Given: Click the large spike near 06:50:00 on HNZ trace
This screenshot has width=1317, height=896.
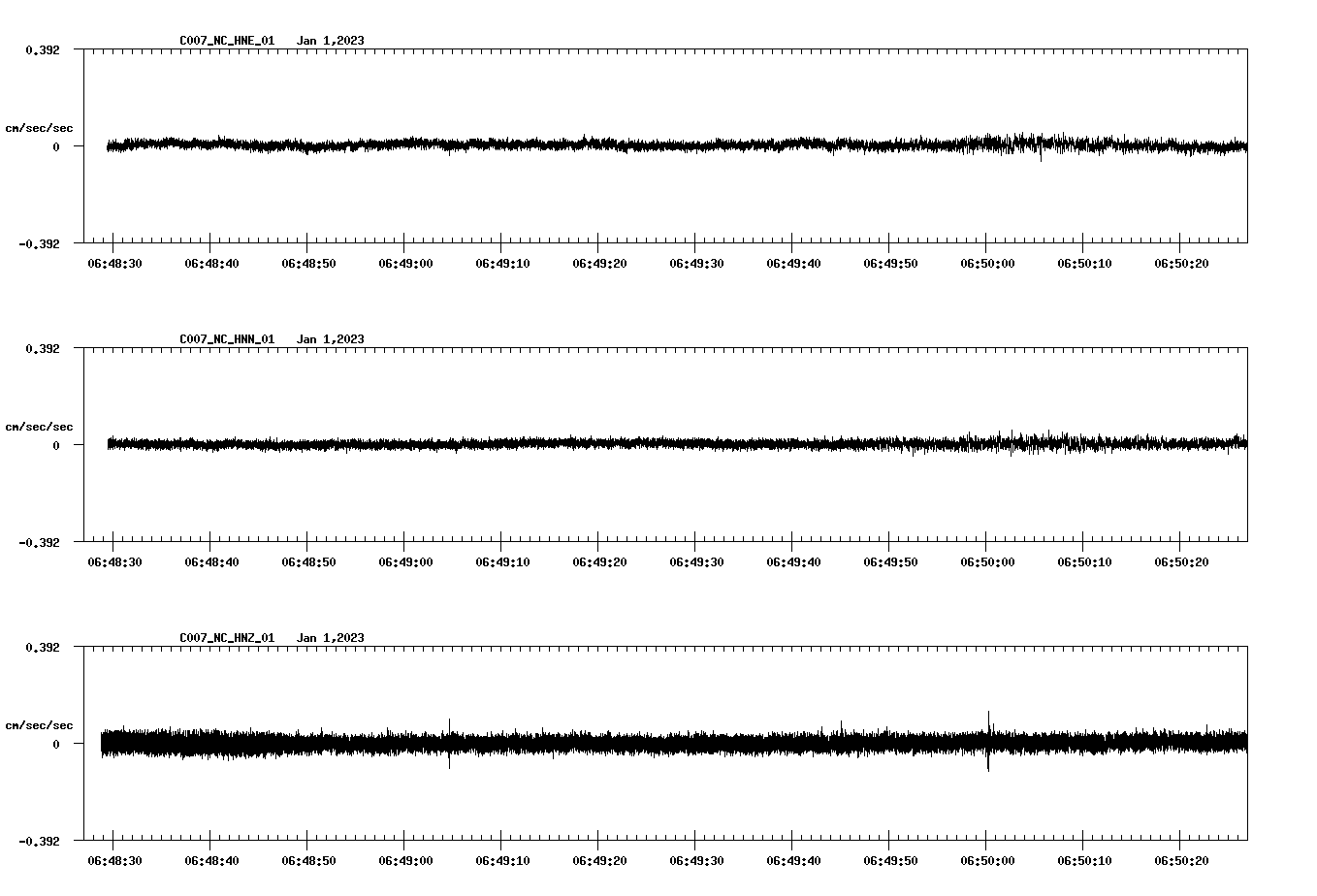Looking at the screenshot, I should pos(988,741).
